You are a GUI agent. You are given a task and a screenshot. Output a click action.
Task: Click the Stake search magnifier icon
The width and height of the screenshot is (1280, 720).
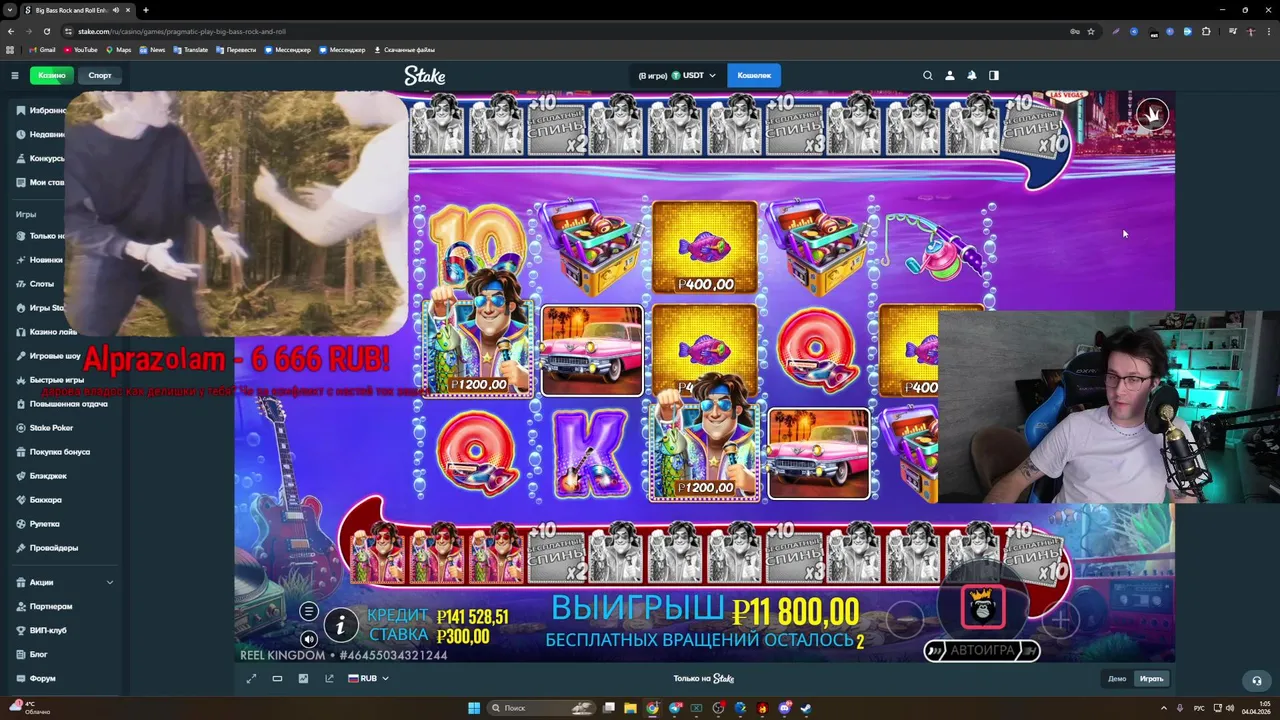[x=928, y=75]
